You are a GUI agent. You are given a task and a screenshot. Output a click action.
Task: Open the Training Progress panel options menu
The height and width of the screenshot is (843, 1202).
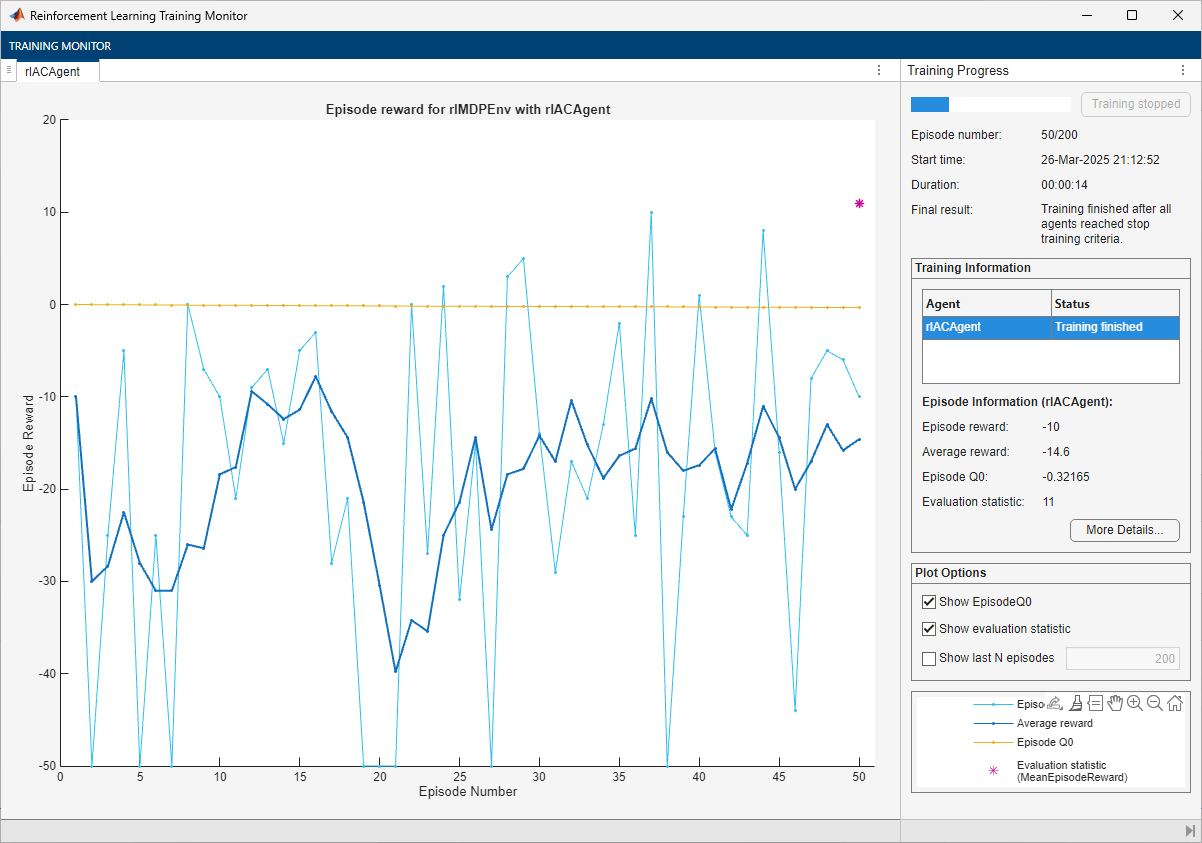(x=1183, y=70)
